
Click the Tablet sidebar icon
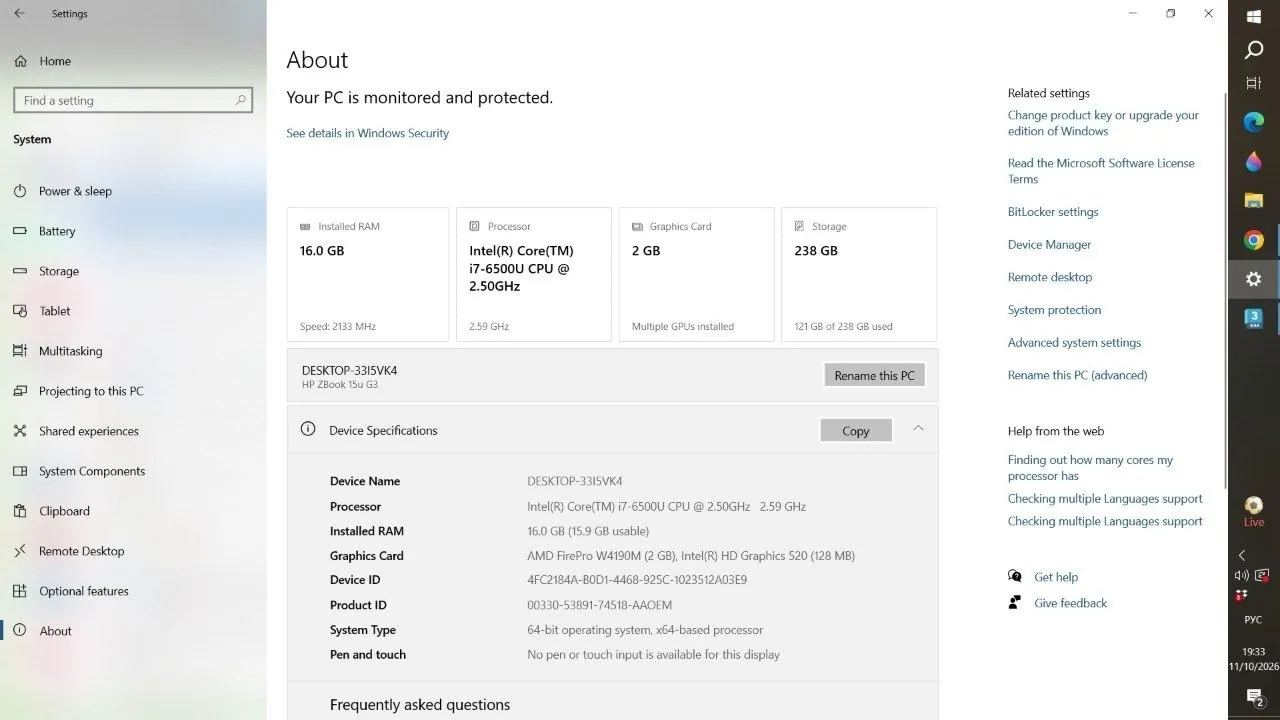20,311
